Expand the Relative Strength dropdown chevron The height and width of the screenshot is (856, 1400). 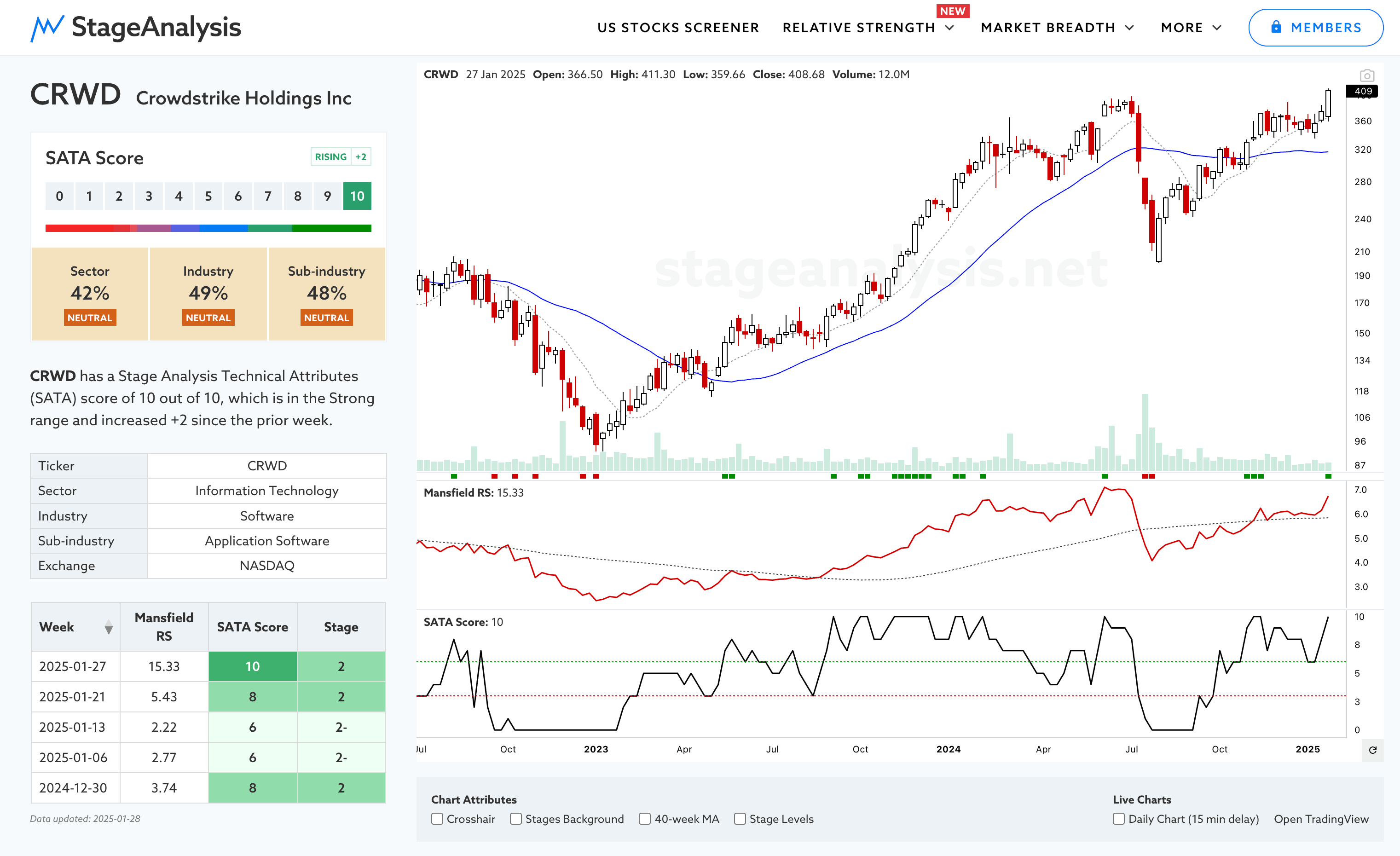click(x=950, y=28)
